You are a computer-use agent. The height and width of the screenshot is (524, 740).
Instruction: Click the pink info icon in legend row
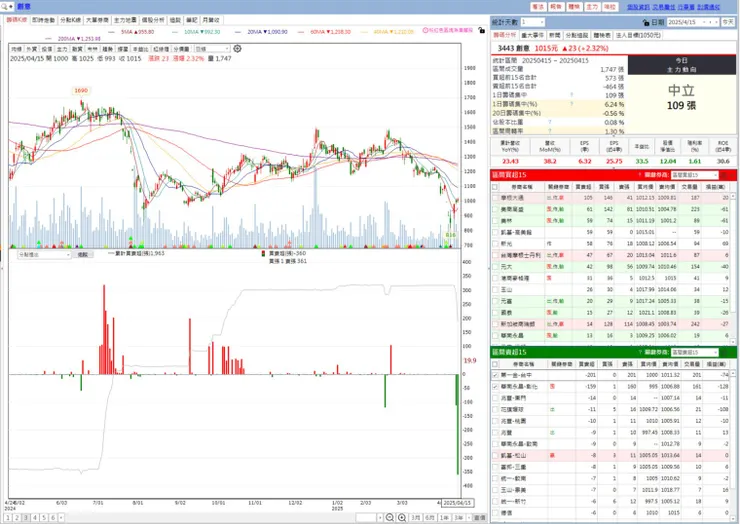[425, 30]
